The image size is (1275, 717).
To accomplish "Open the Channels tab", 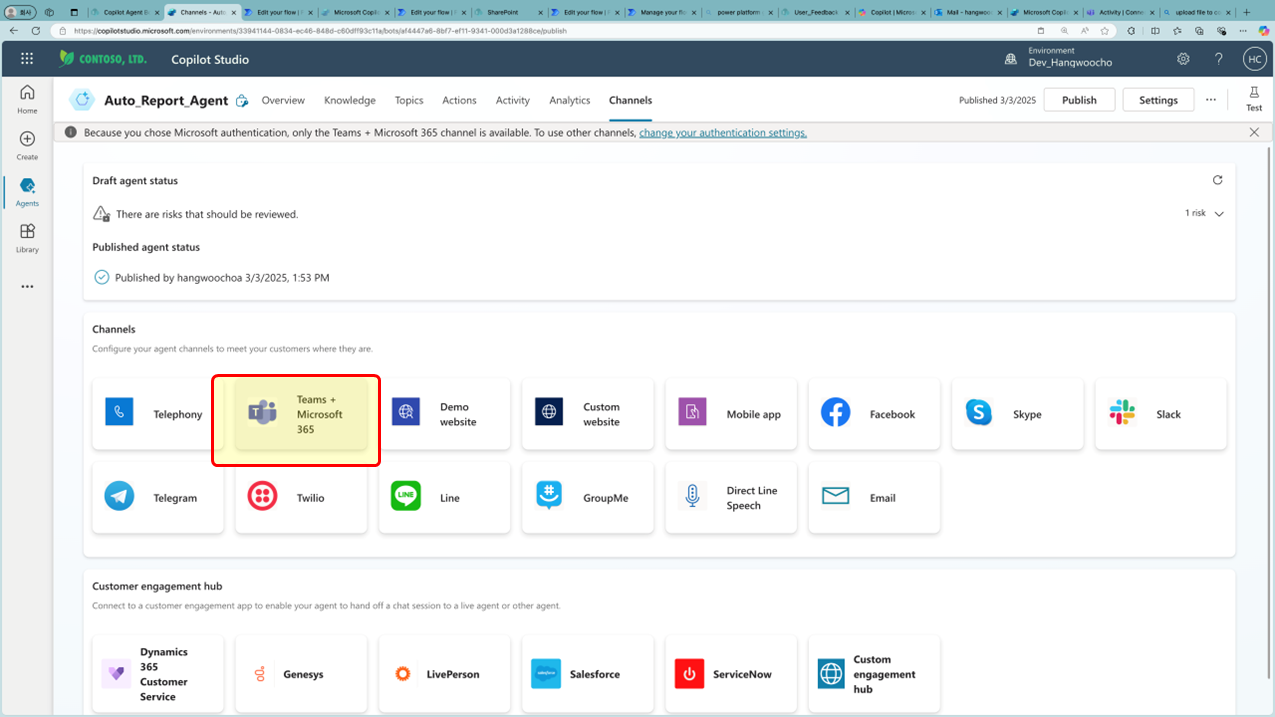I will pyautogui.click(x=631, y=100).
